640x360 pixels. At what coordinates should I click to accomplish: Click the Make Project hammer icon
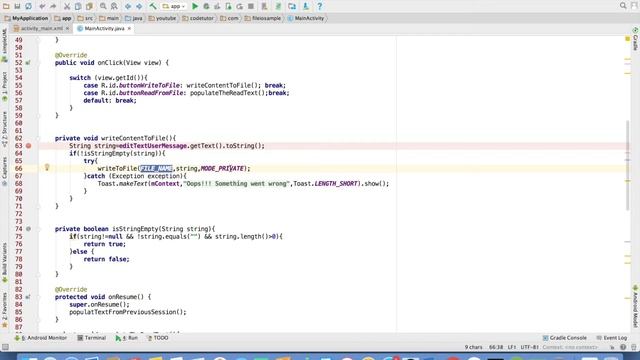pyautogui.click(x=153, y=6)
